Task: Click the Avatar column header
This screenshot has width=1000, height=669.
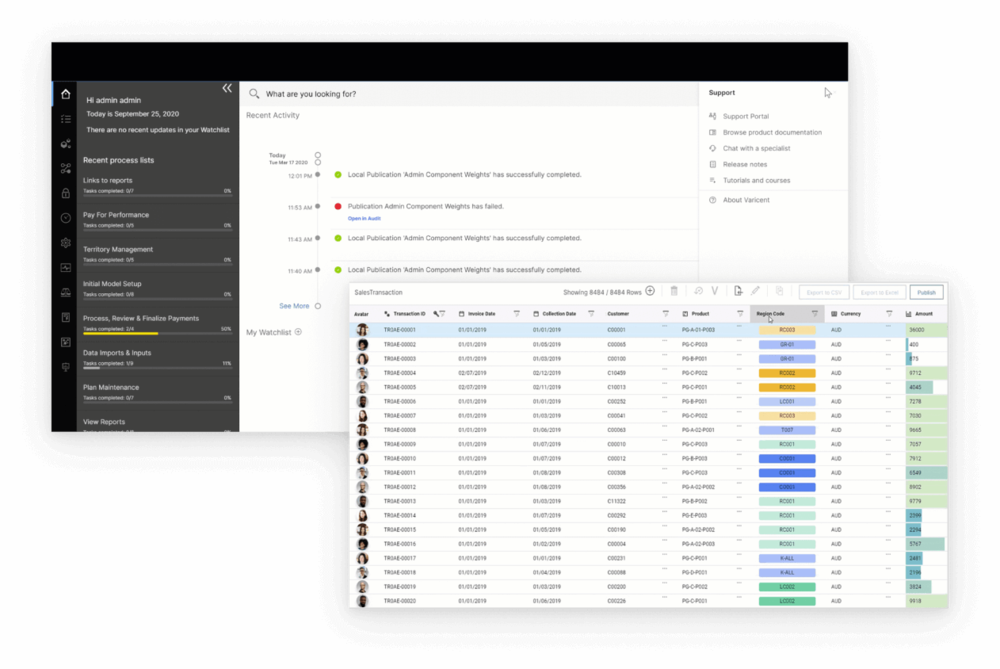Action: pos(362,314)
